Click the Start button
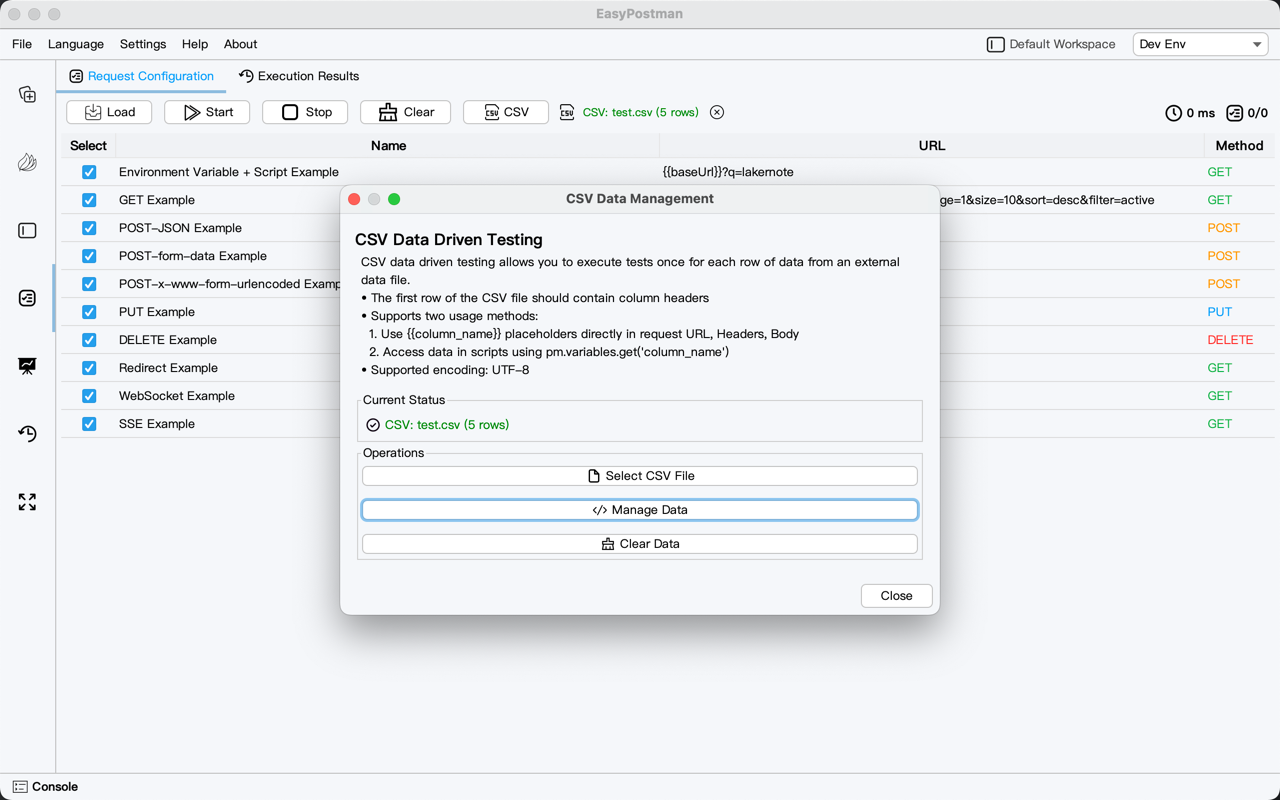 pyautogui.click(x=207, y=112)
